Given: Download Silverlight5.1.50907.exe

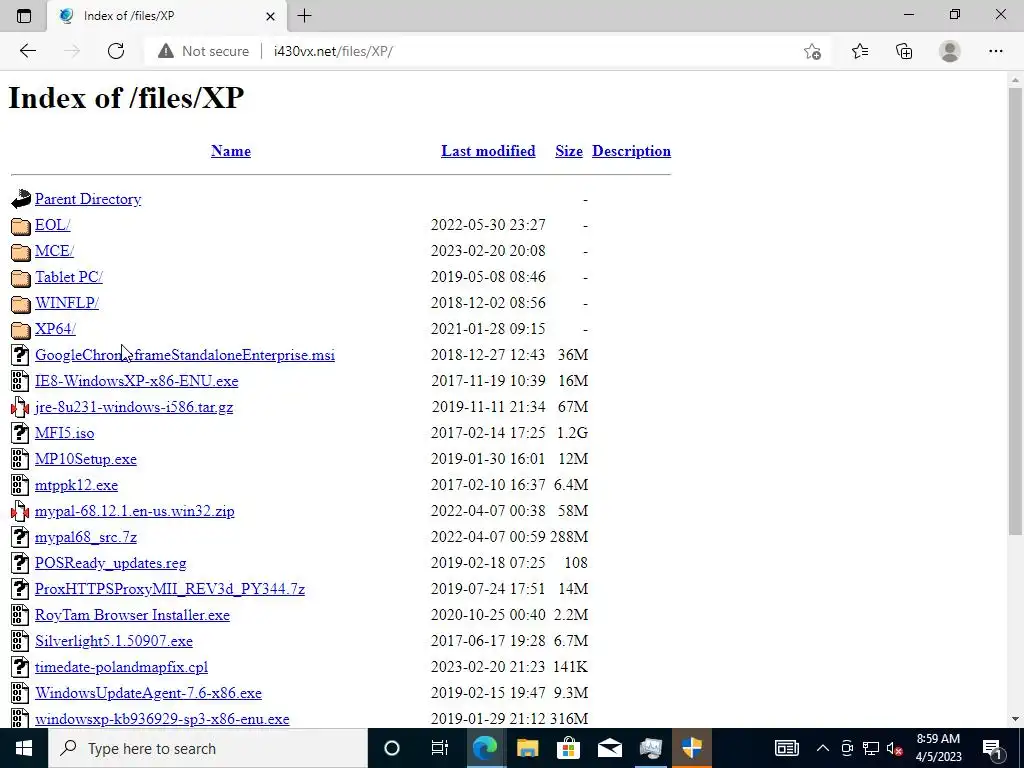Looking at the screenshot, I should tap(114, 641).
